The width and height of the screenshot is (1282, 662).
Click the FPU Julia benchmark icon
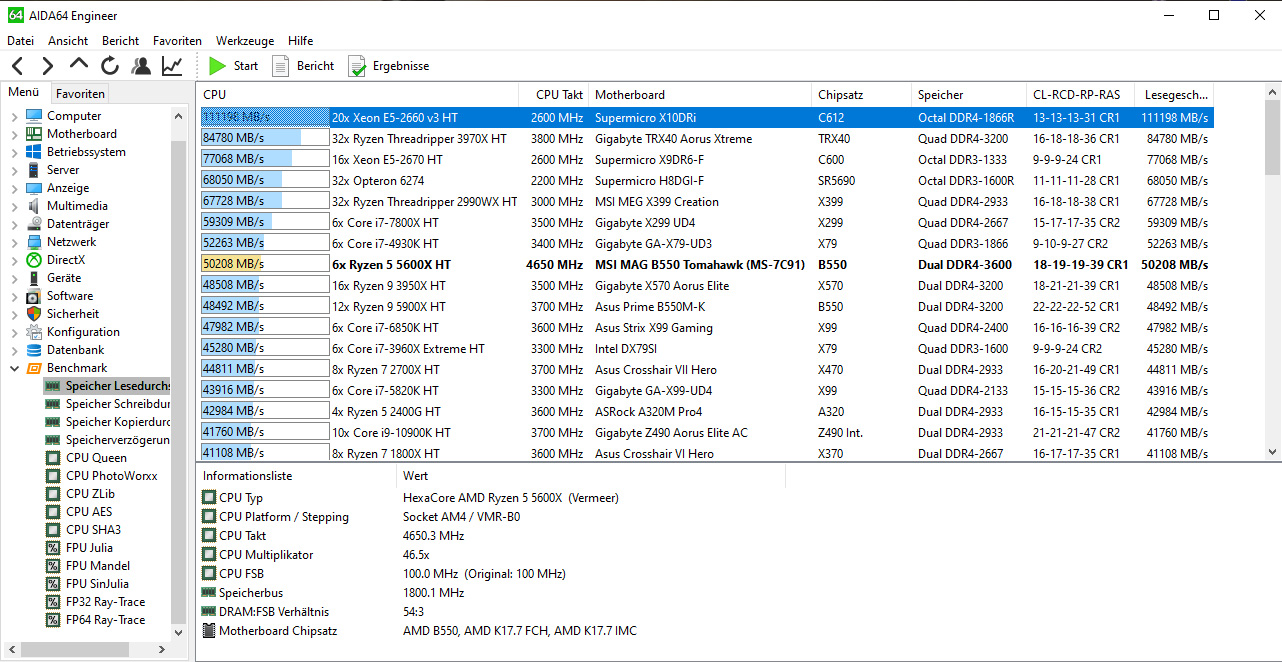pyautogui.click(x=53, y=548)
